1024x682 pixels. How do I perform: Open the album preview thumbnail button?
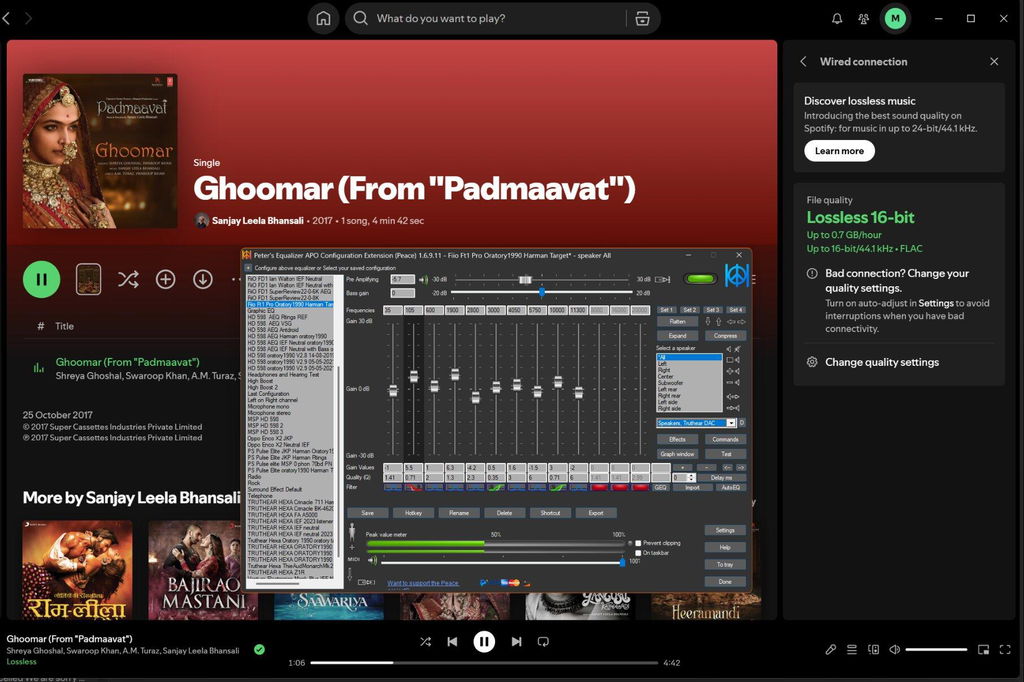point(88,280)
